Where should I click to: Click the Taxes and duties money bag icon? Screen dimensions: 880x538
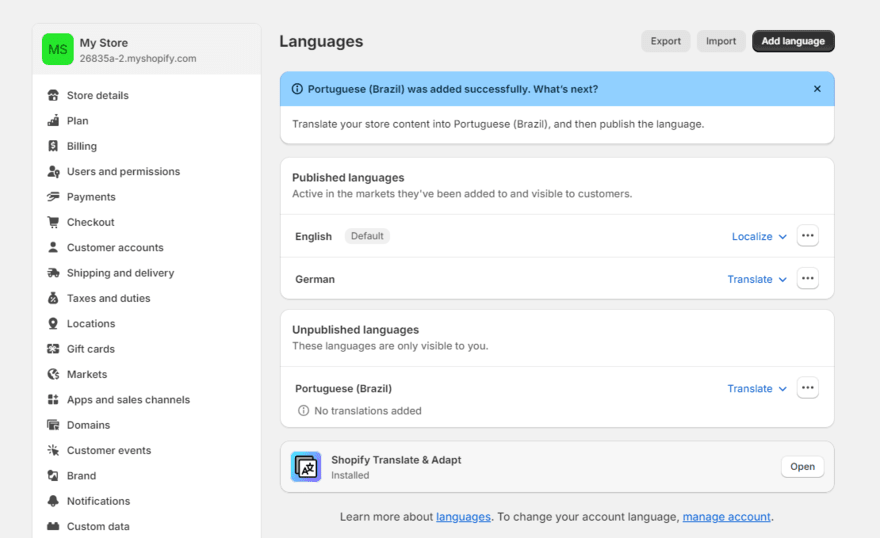(53, 298)
